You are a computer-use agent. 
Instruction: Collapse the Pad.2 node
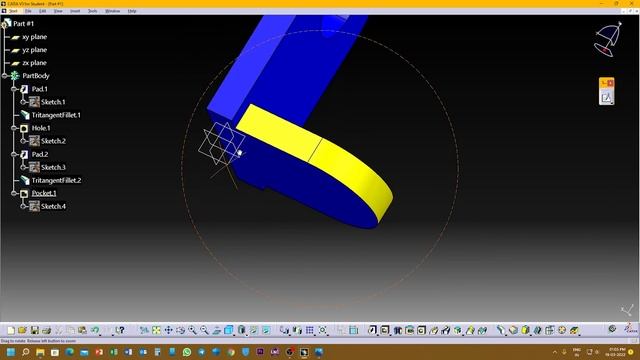coord(14,154)
